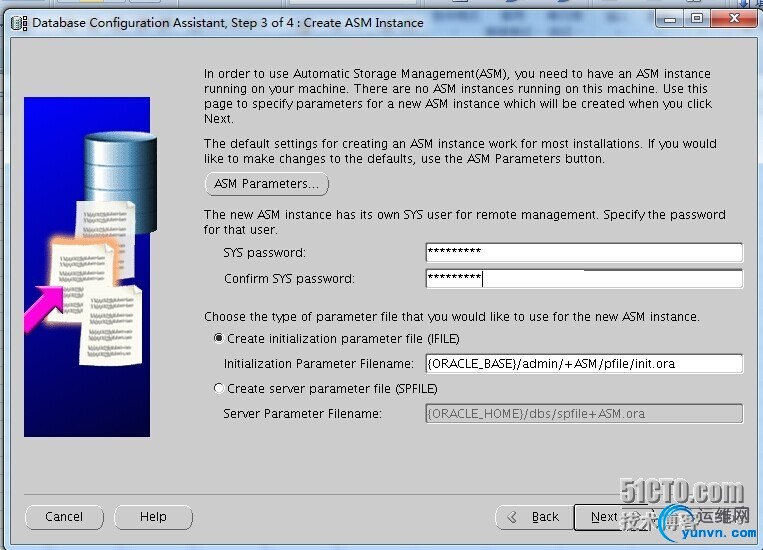Image resolution: width=763 pixels, height=550 pixels.
Task: Maximize the Database Configuration Assistant window
Action: click(x=697, y=19)
